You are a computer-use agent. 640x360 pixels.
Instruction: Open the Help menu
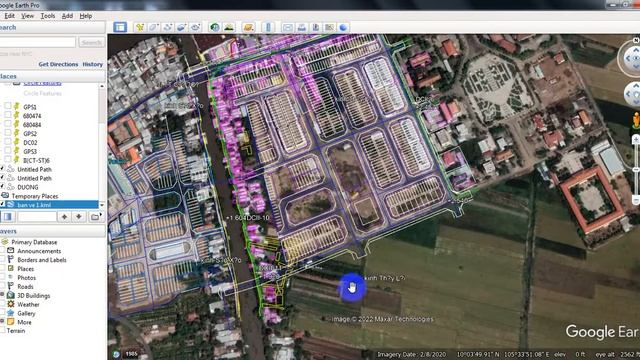pos(86,16)
